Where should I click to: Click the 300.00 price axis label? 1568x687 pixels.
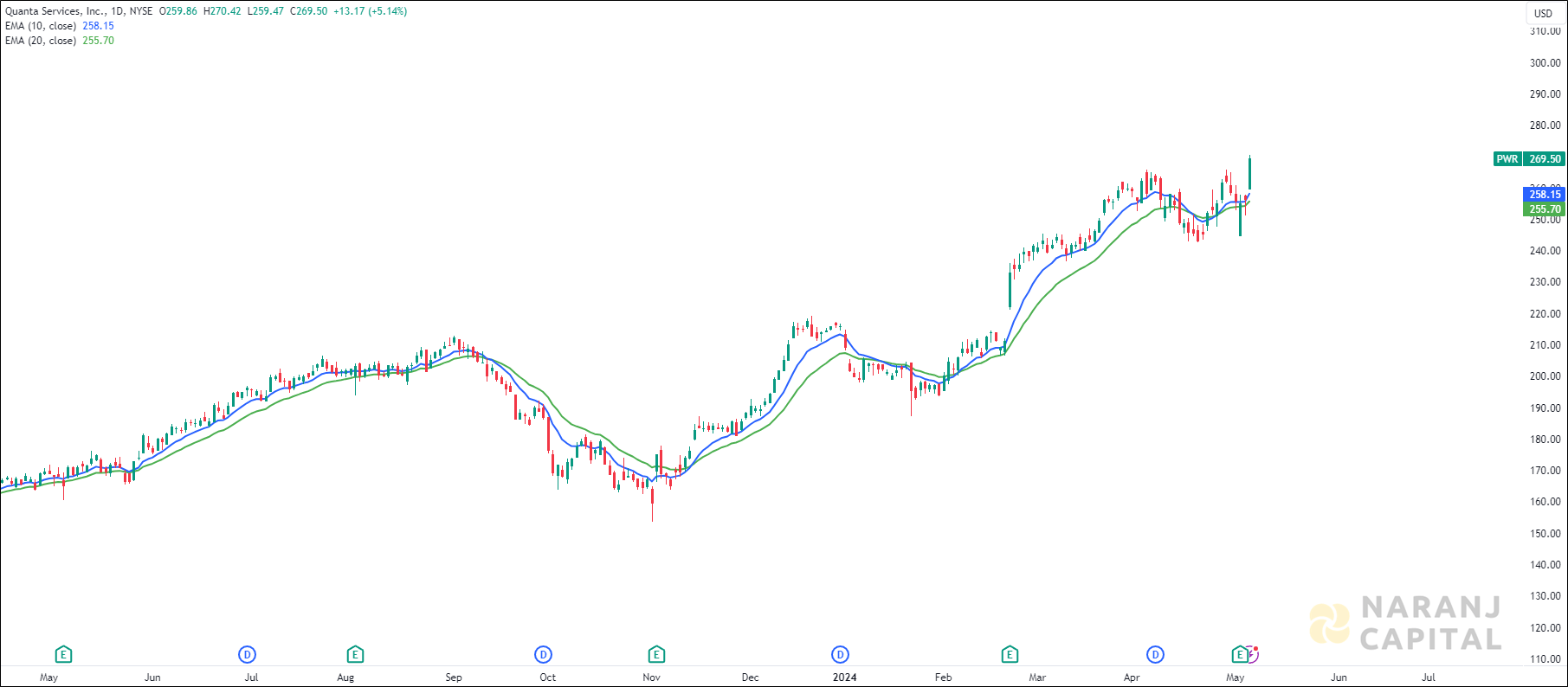pos(1545,62)
